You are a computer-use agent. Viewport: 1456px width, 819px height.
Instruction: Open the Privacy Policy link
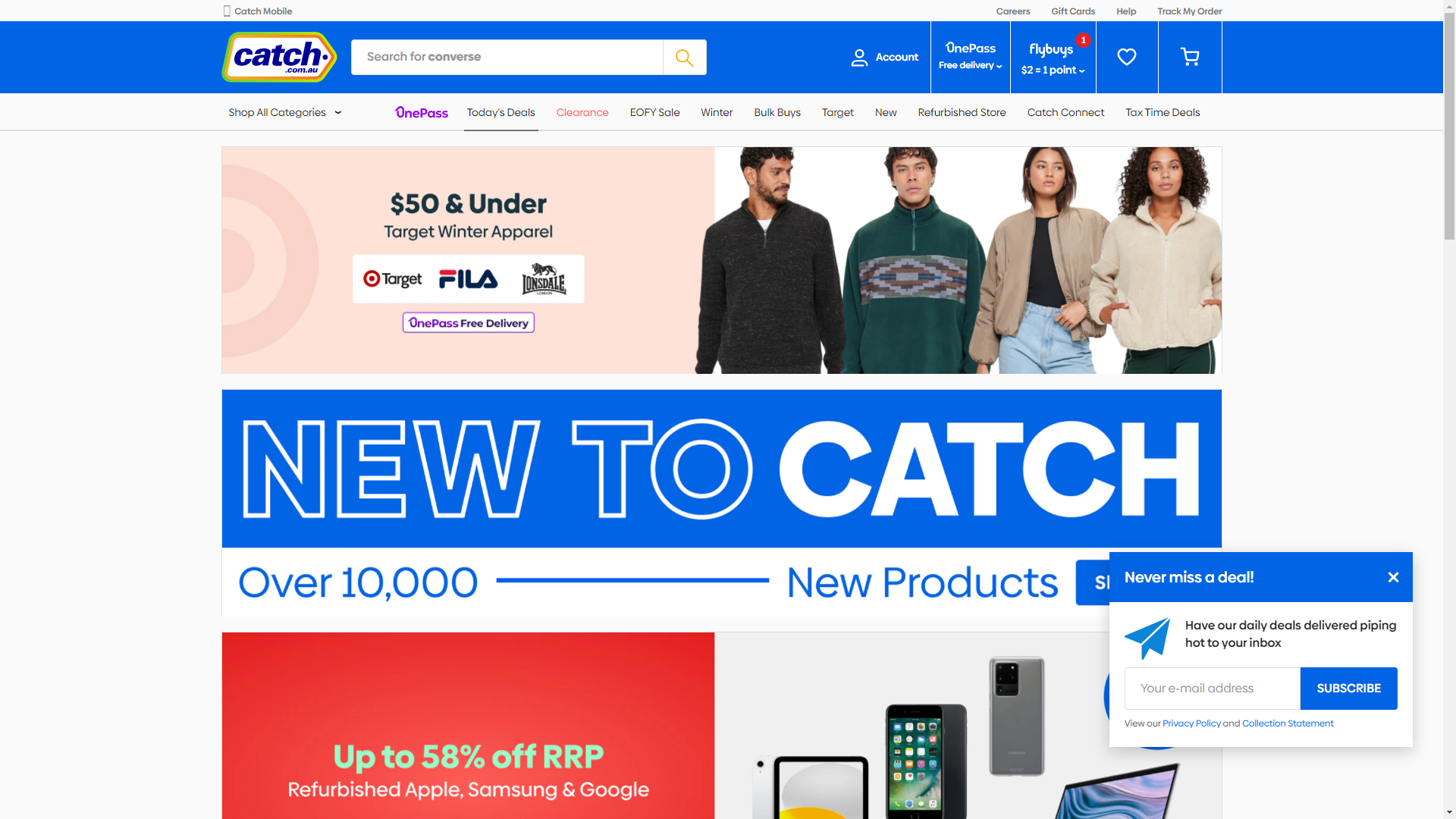click(1191, 723)
